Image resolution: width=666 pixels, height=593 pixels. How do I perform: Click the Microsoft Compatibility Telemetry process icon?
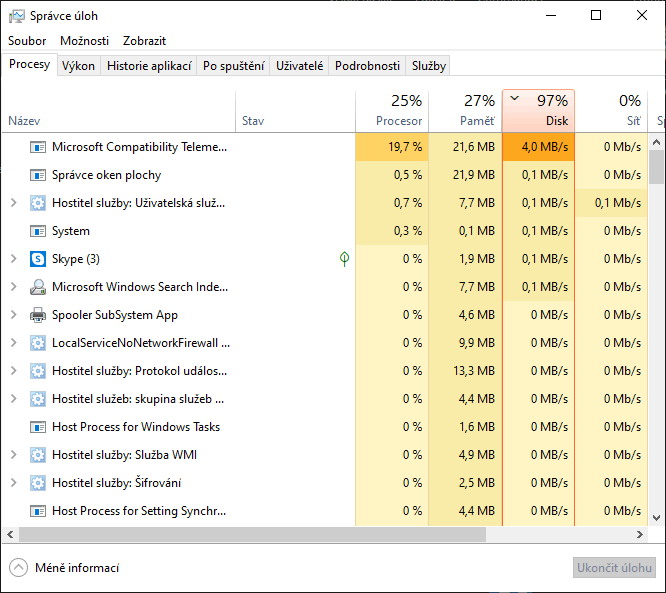38,147
